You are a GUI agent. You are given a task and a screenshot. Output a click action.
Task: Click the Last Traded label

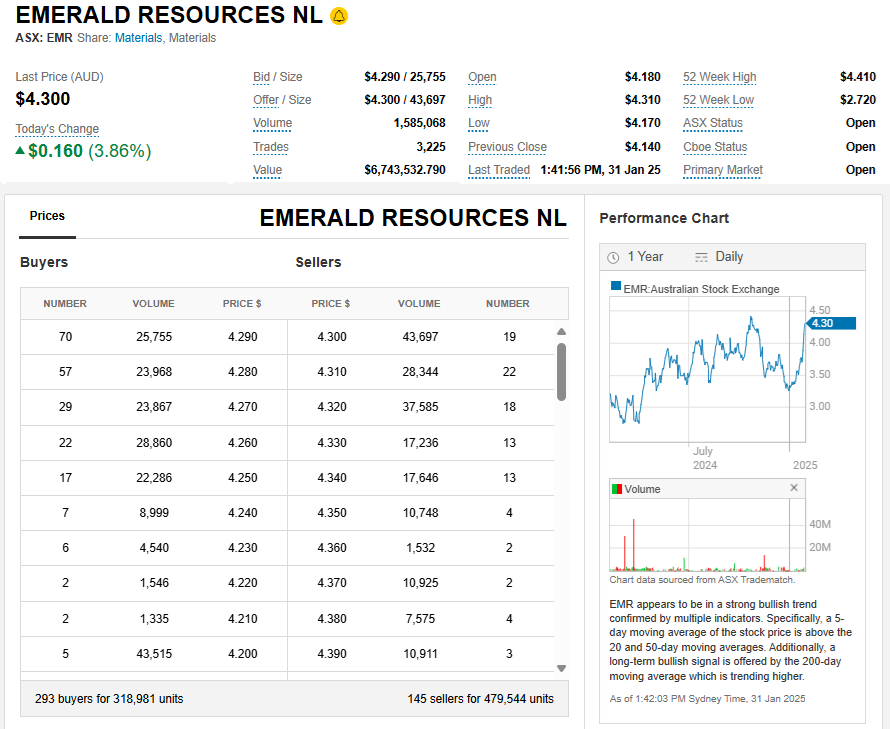point(499,170)
